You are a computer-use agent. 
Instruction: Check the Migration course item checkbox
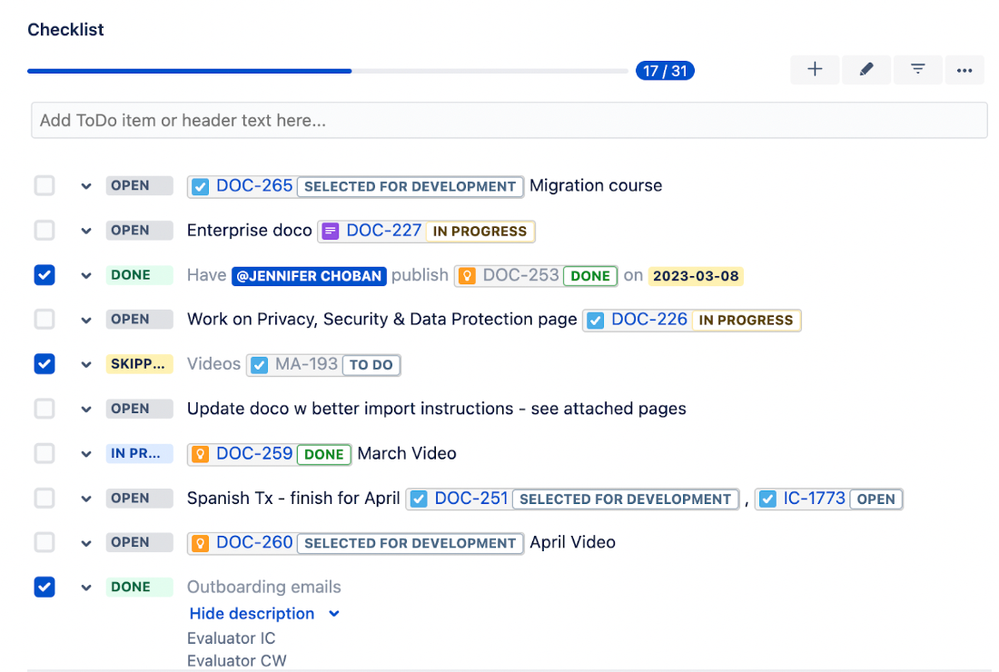pos(44,185)
